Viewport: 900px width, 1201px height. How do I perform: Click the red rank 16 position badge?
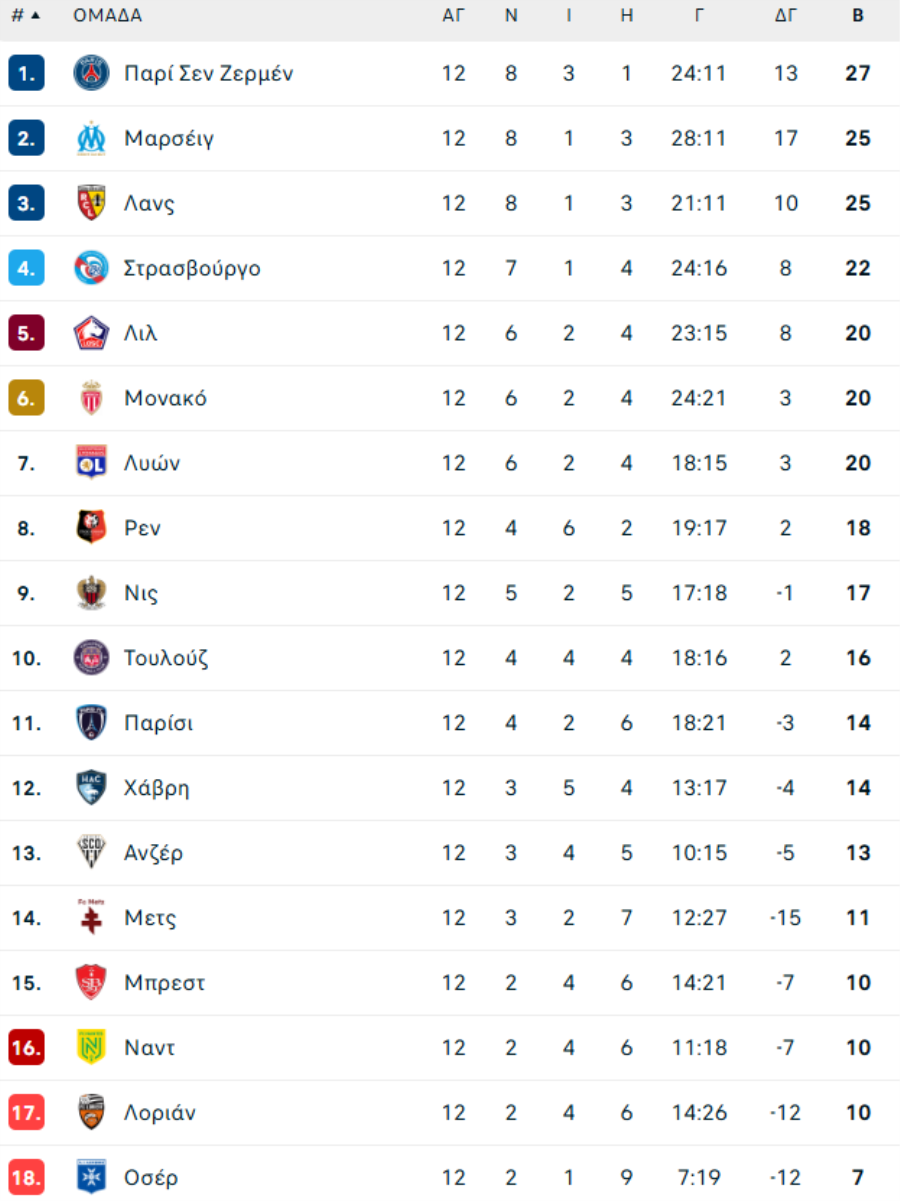26,1048
